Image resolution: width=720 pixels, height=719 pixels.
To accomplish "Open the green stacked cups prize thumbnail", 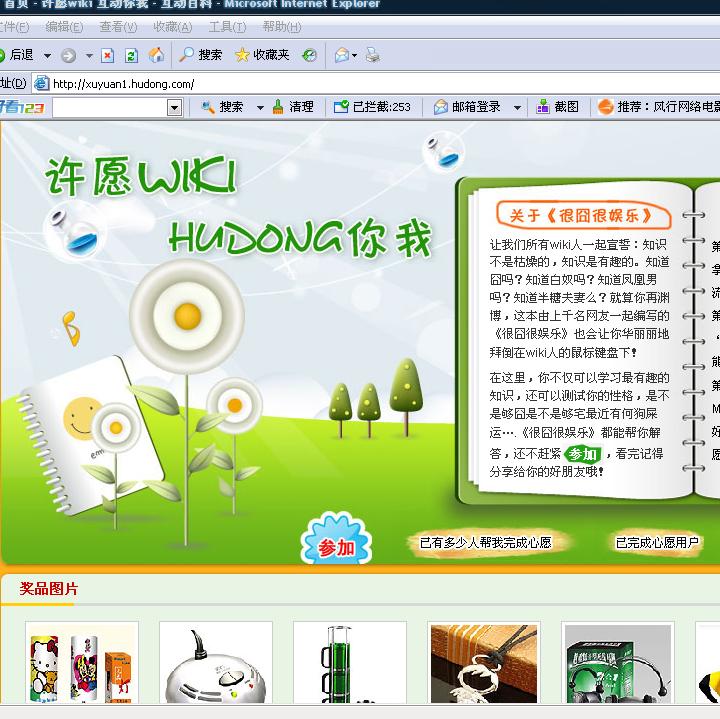I will tap(350, 663).
